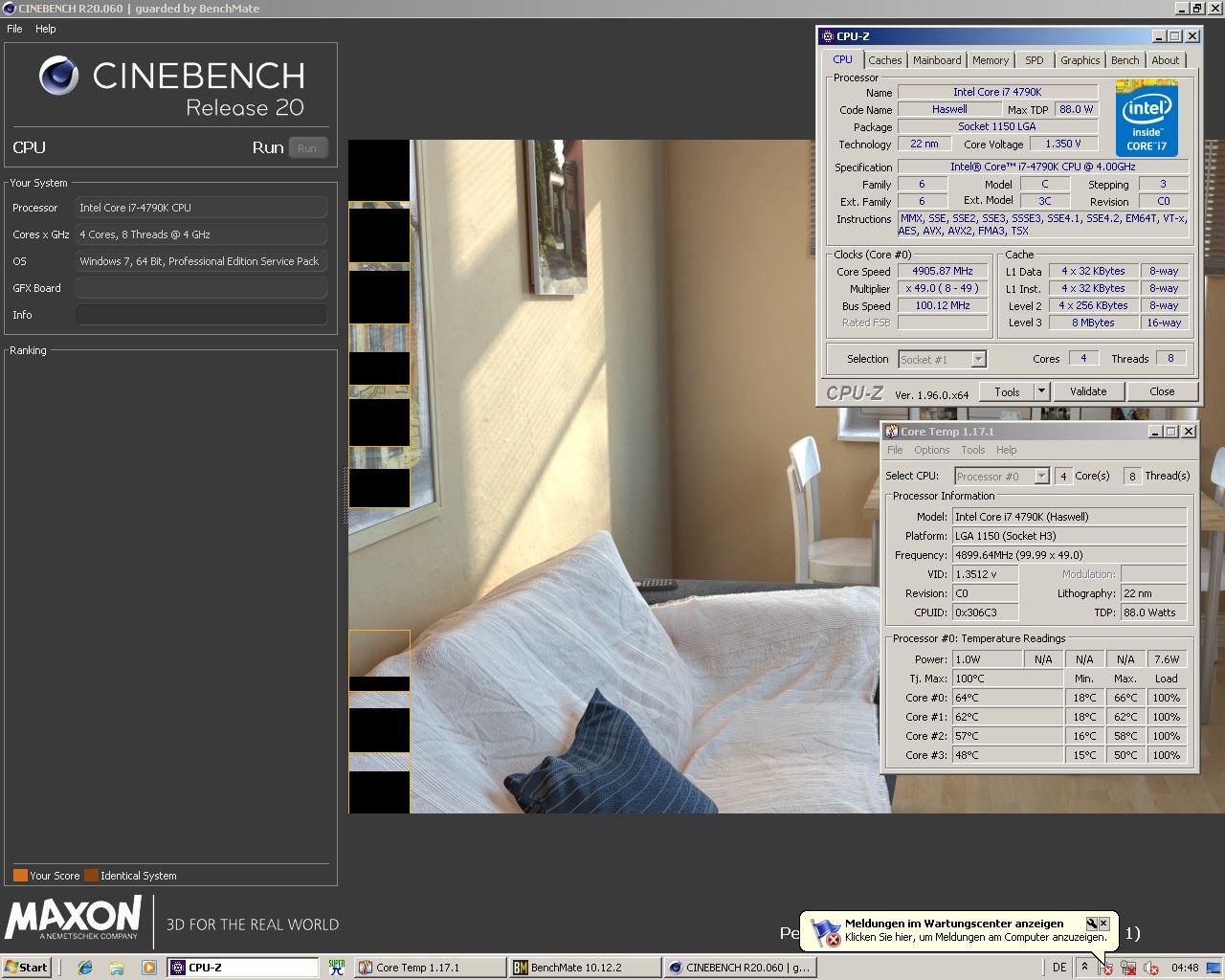Click the network status tray icon

[x=1129, y=968]
